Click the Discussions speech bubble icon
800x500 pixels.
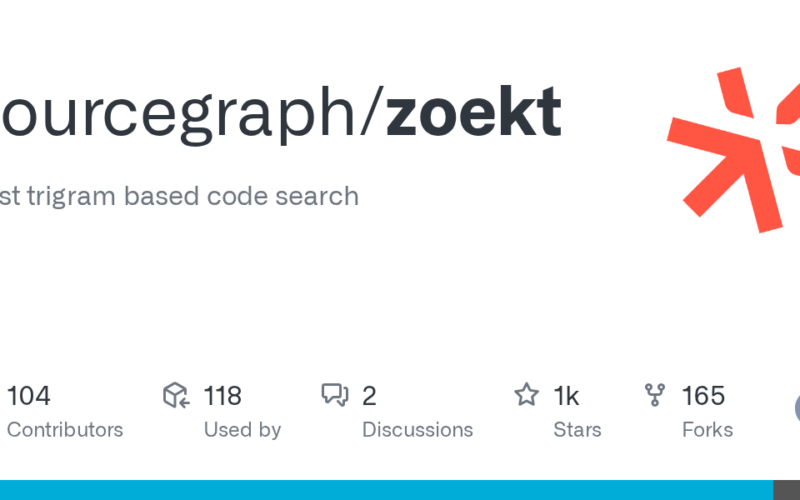[334, 396]
